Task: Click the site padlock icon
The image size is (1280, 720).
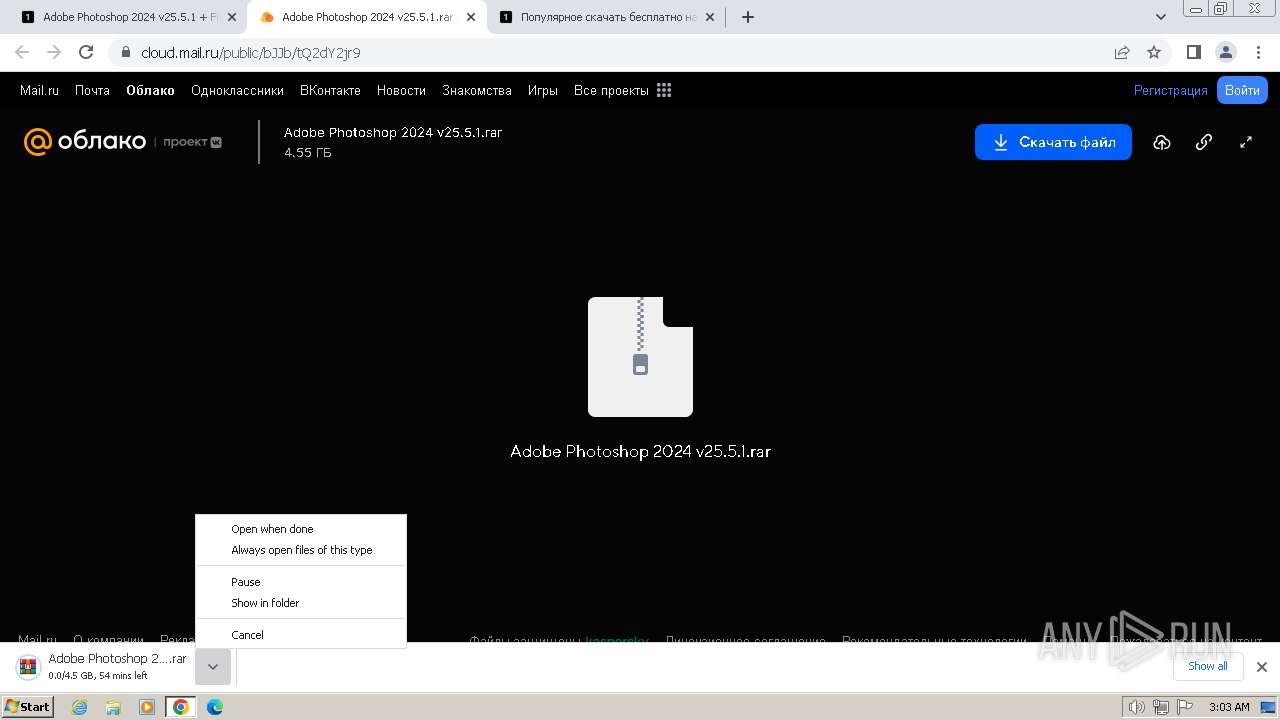Action: [x=125, y=52]
